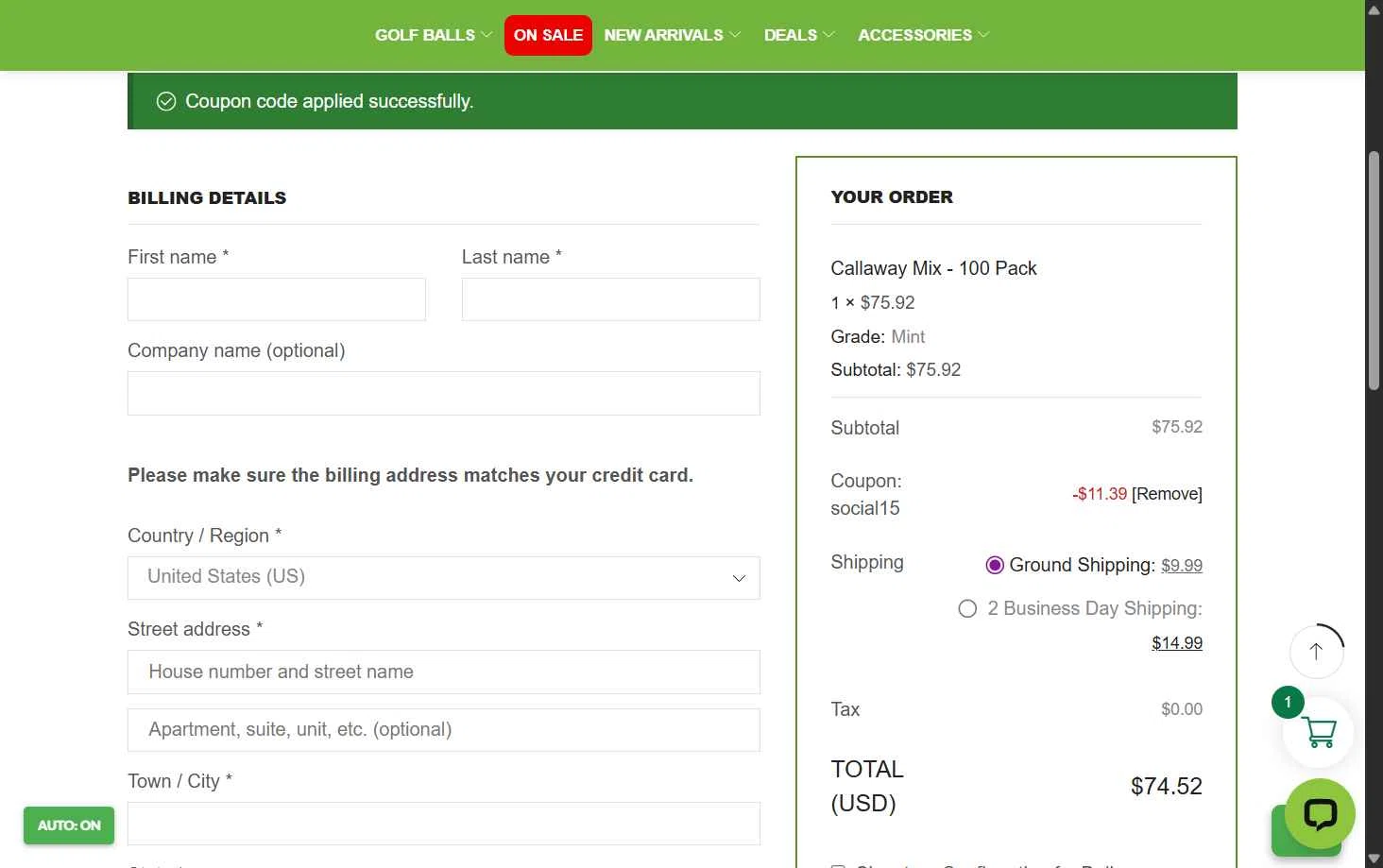Click the -$11.39 coupon discount

[1100, 494]
